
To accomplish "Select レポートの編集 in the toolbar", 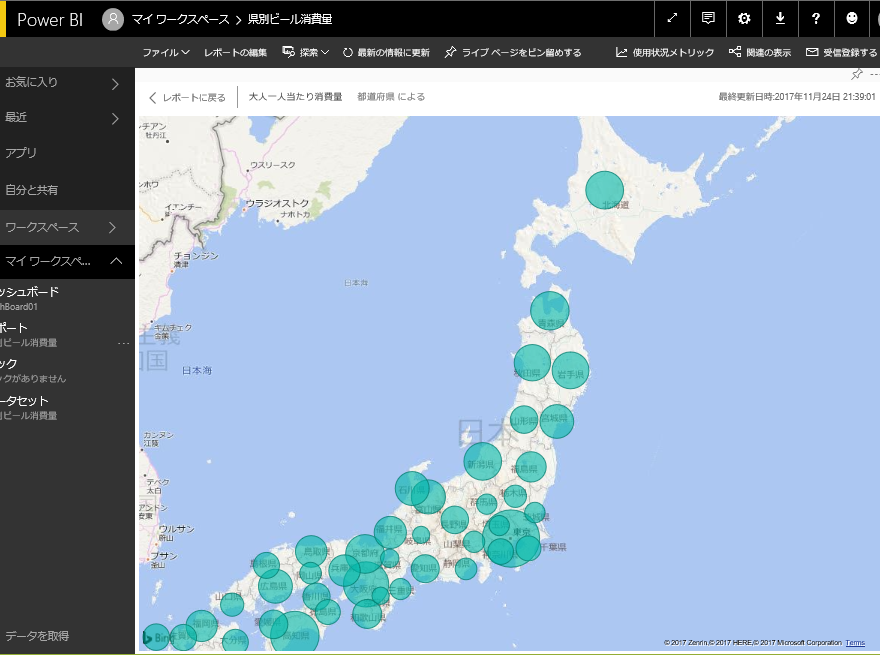I will [235, 52].
